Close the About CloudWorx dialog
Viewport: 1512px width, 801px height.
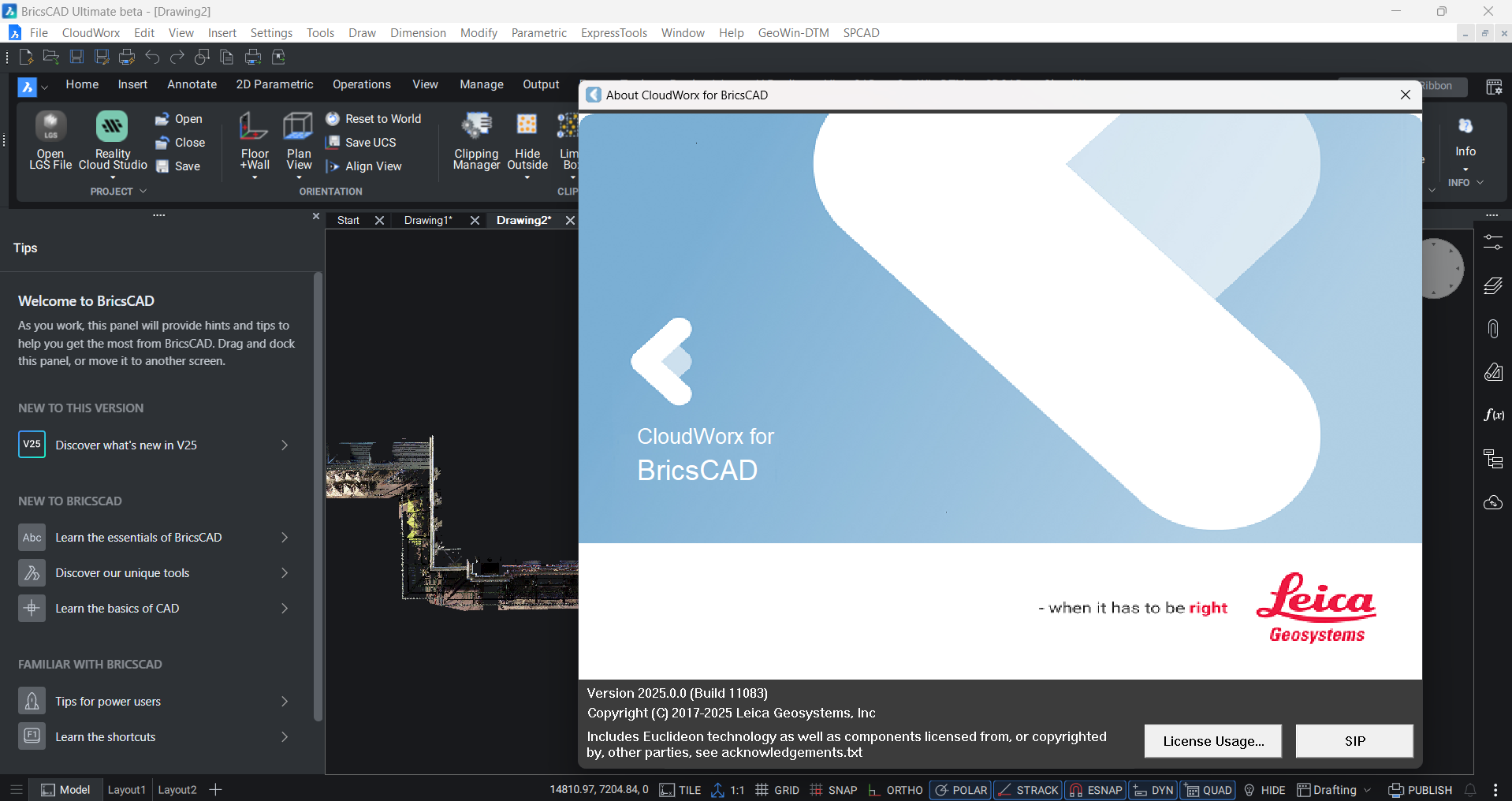click(1405, 95)
